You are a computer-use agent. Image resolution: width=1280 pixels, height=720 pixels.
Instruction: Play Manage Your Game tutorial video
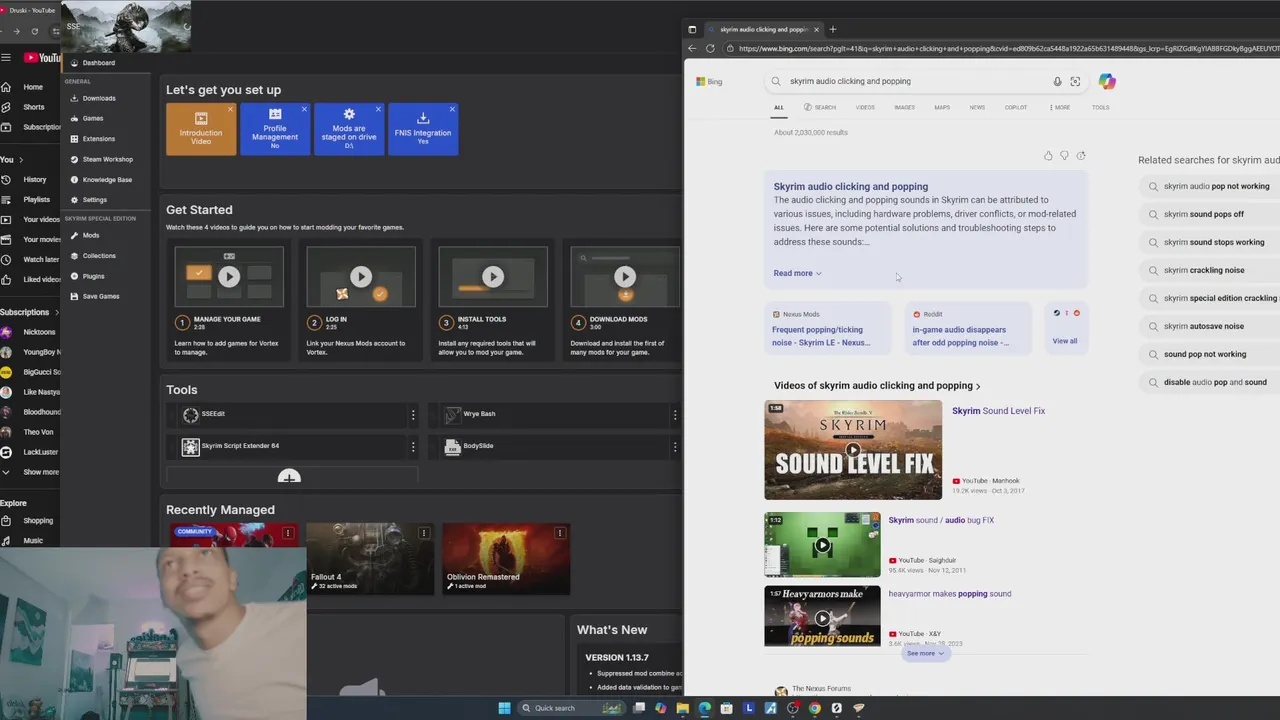tap(229, 277)
